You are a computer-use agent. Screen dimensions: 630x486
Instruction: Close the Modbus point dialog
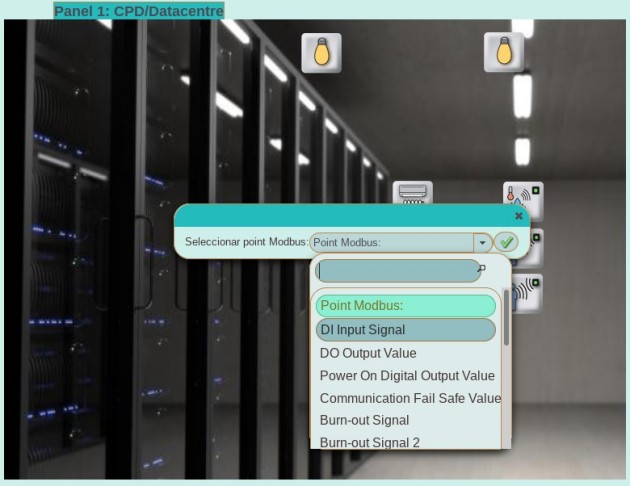519,216
